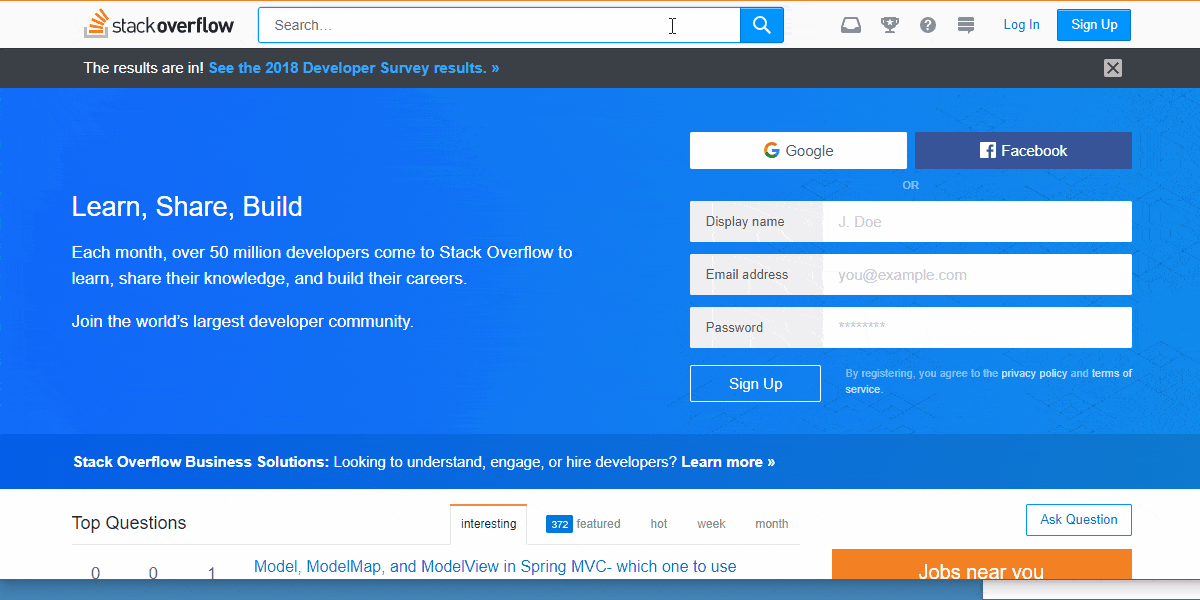Click the magnifying glass search button
The width and height of the screenshot is (1200, 600).
point(762,25)
